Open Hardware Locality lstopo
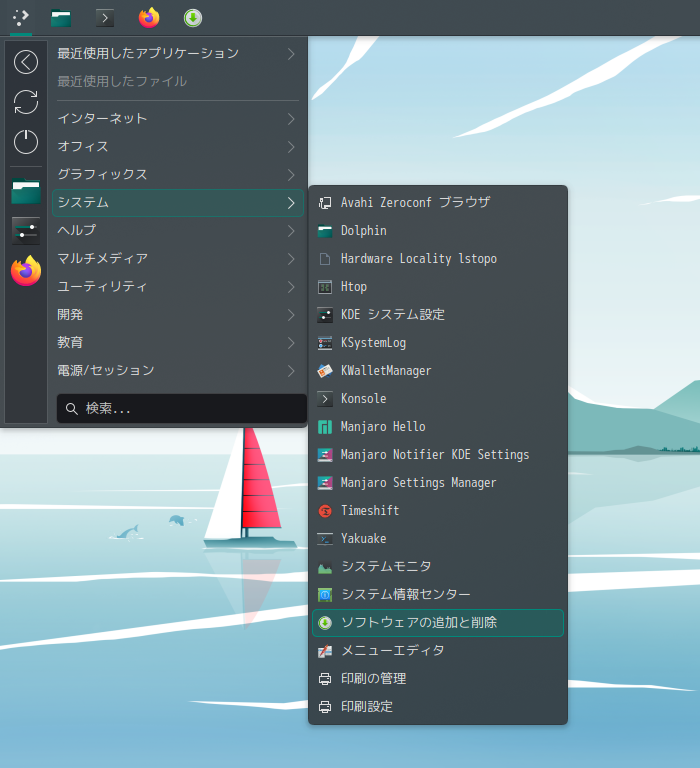 [438, 259]
